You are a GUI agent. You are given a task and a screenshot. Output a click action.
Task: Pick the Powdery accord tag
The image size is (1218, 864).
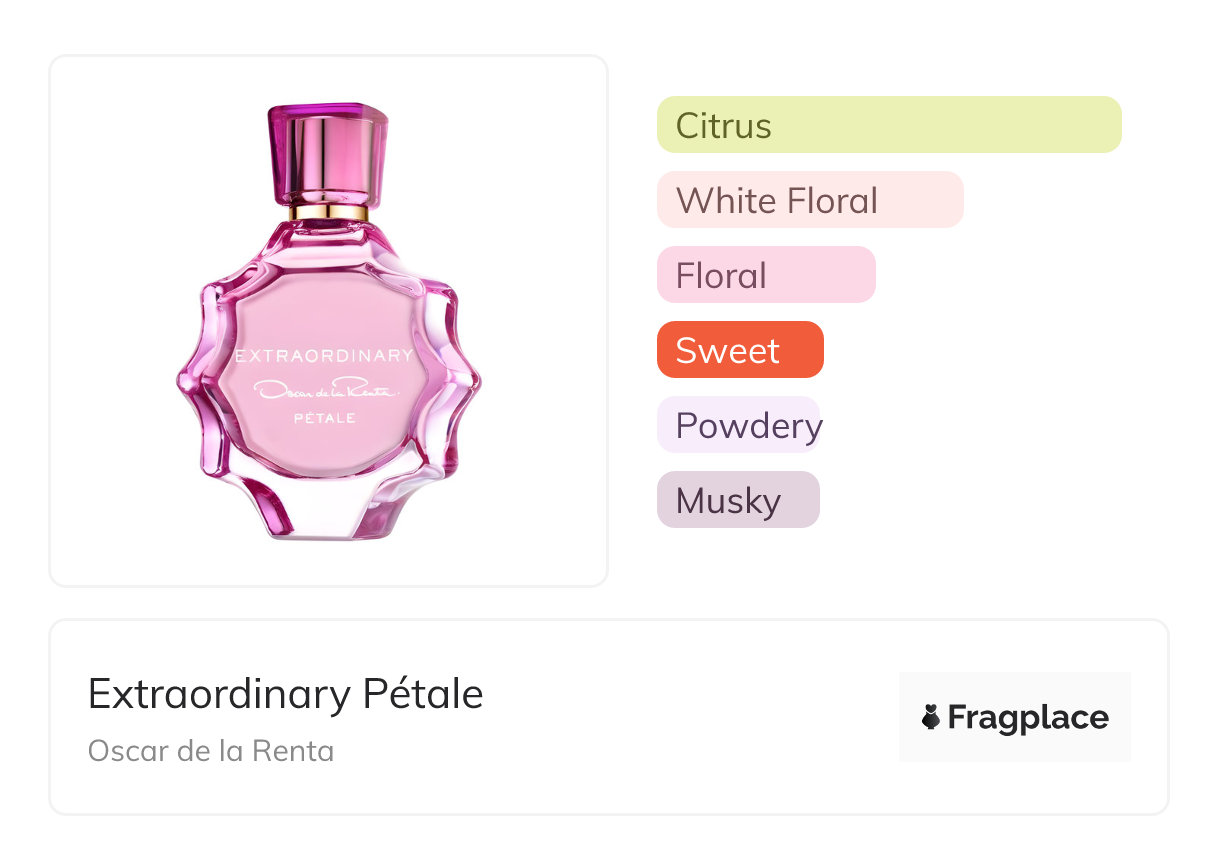[739, 425]
